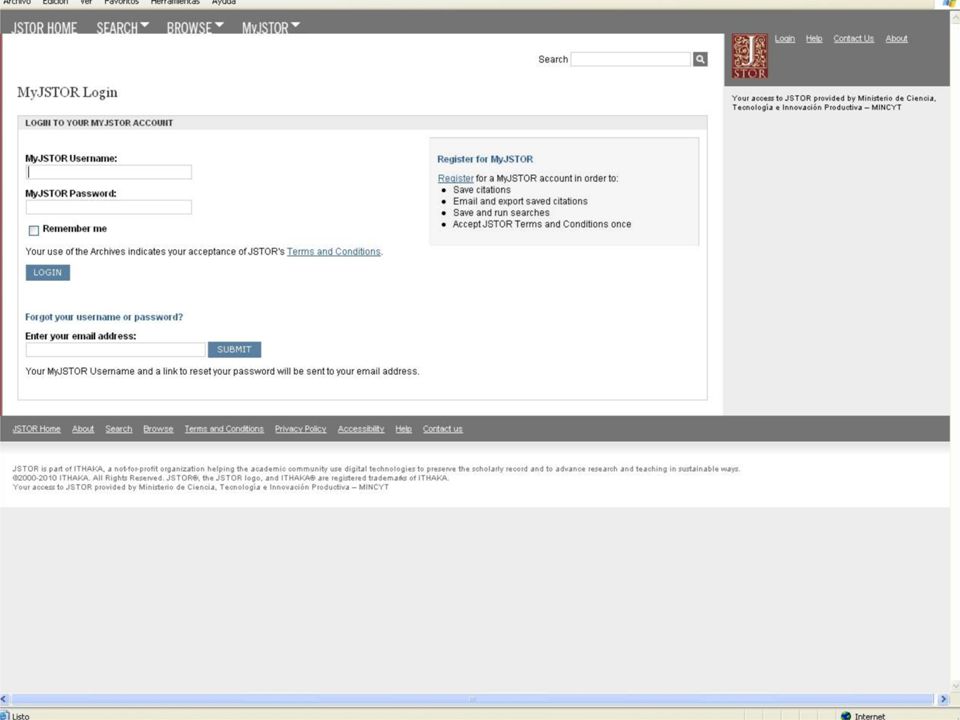
Task: Expand the MyJSTOR dropdown menu
Action: pos(271,28)
